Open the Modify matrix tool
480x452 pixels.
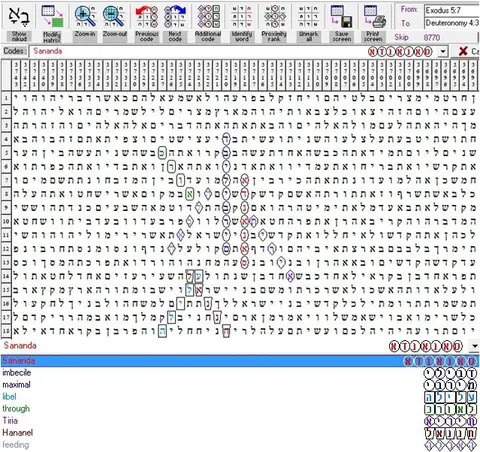52,16
